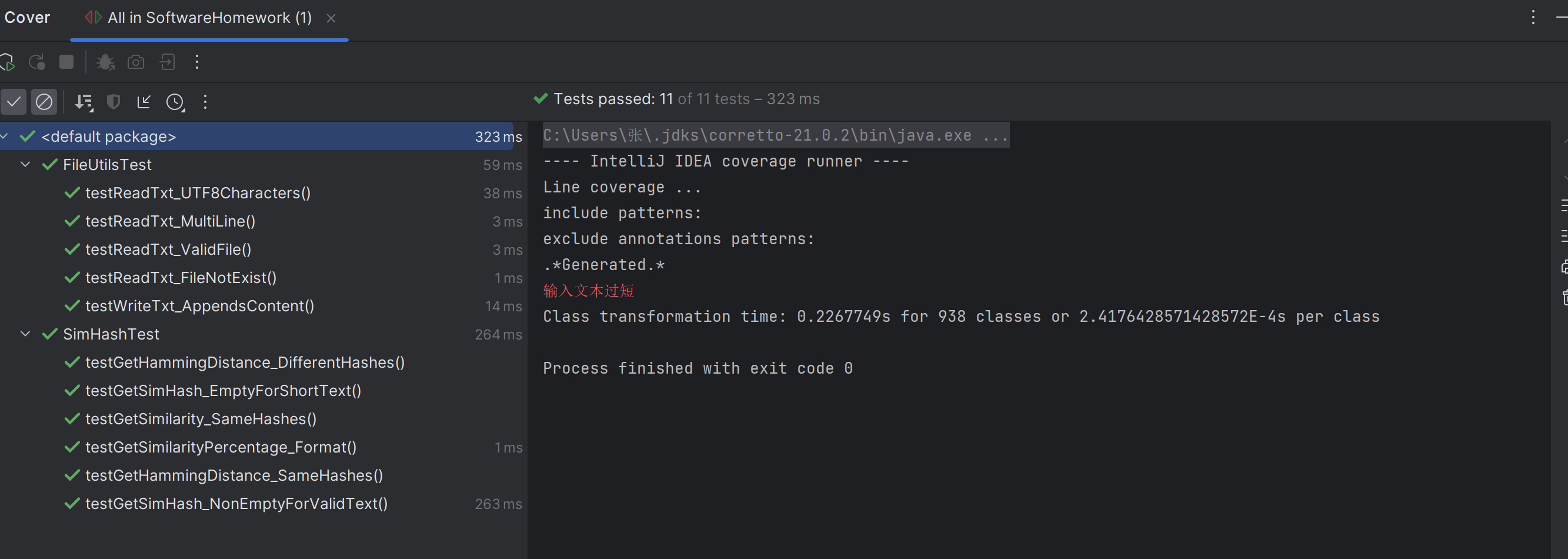This screenshot has width=1568, height=559.
Task: Collapse the default package root node
Action: point(5,137)
